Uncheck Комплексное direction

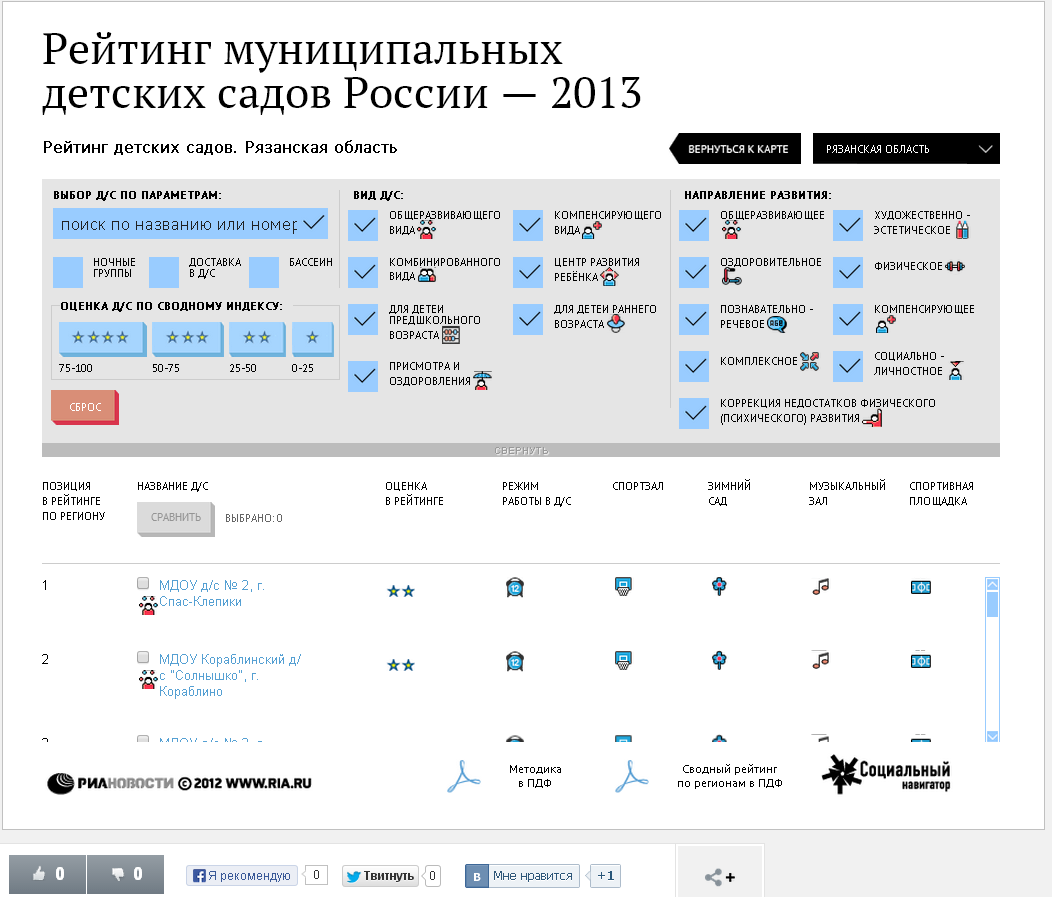pos(694,366)
